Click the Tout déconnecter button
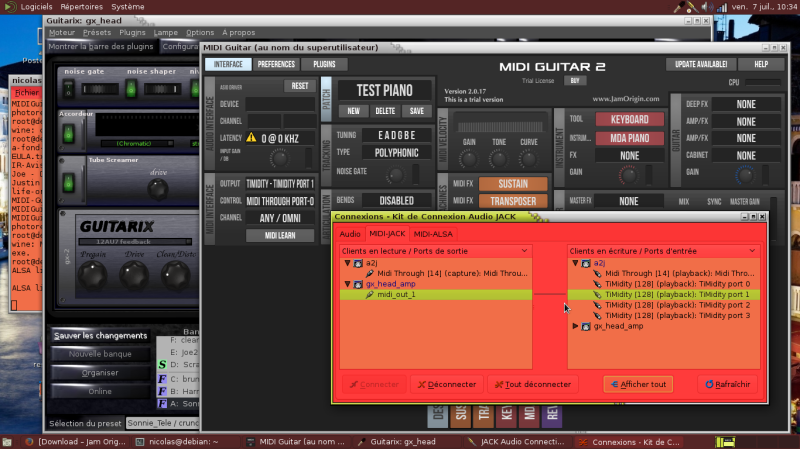 pos(533,384)
